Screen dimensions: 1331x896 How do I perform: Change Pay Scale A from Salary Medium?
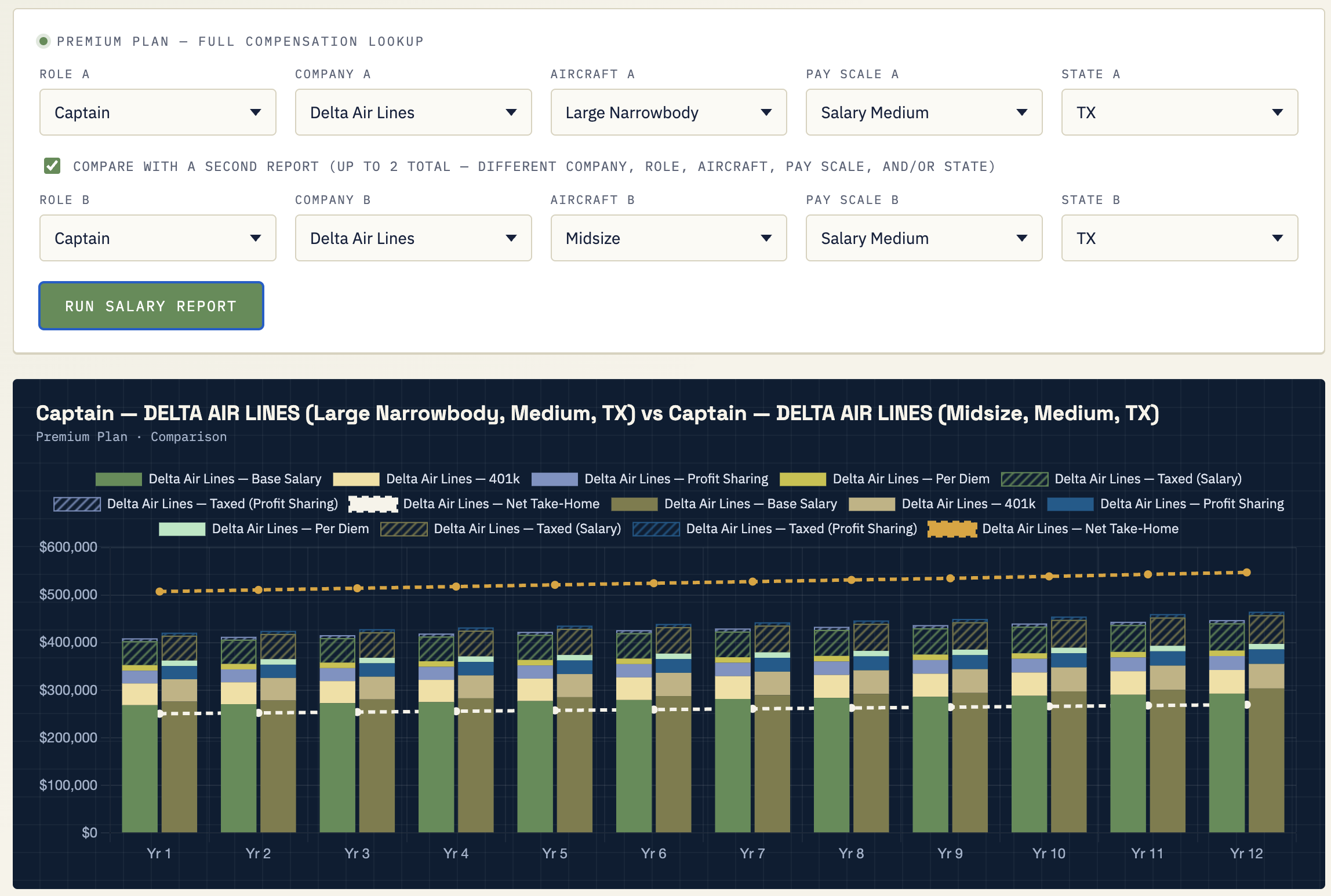[x=924, y=112]
